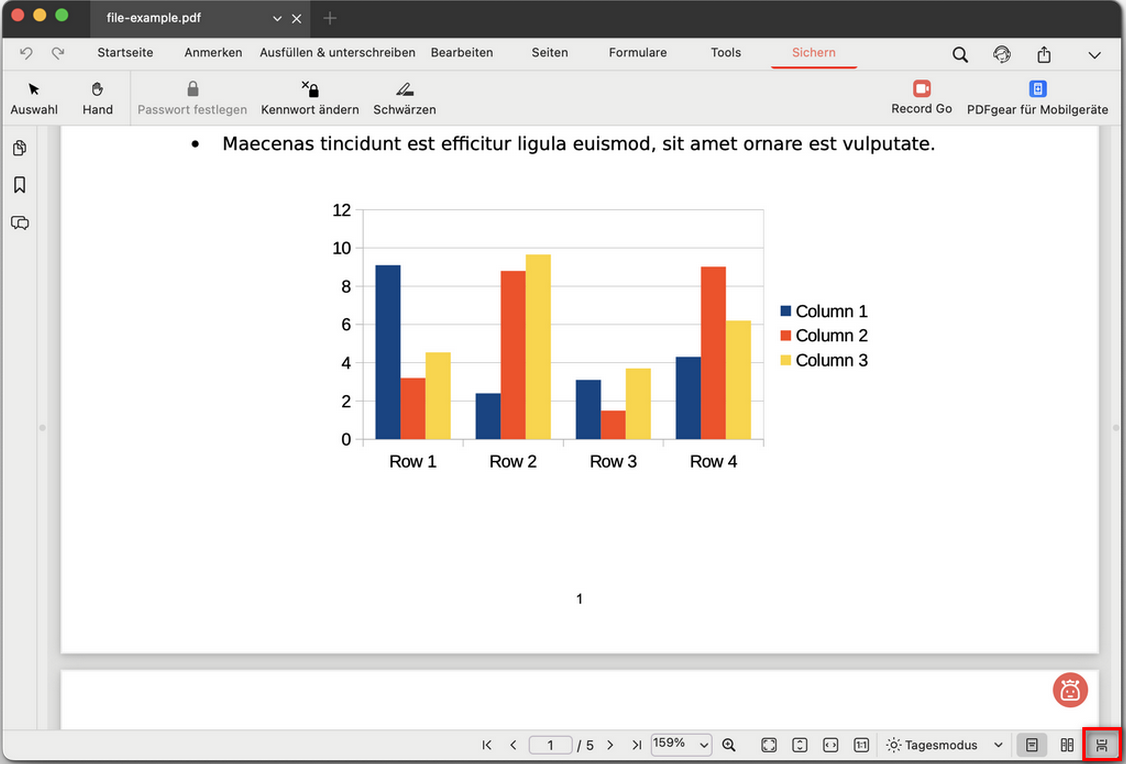Click the Schwärzen redaction tool
Image resolution: width=1126 pixels, height=764 pixels.
[x=404, y=98]
